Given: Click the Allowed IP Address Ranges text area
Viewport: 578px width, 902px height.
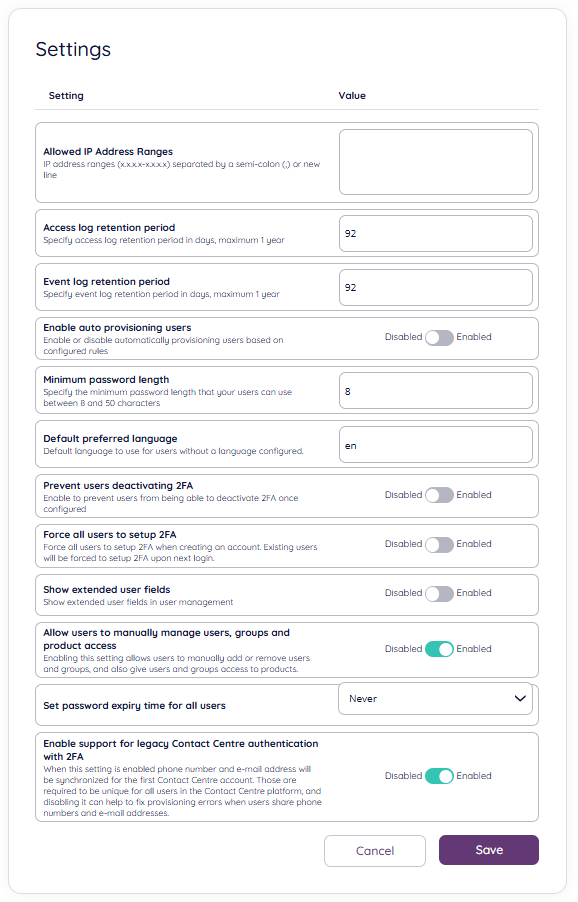Looking at the screenshot, I should pyautogui.click(x=435, y=162).
